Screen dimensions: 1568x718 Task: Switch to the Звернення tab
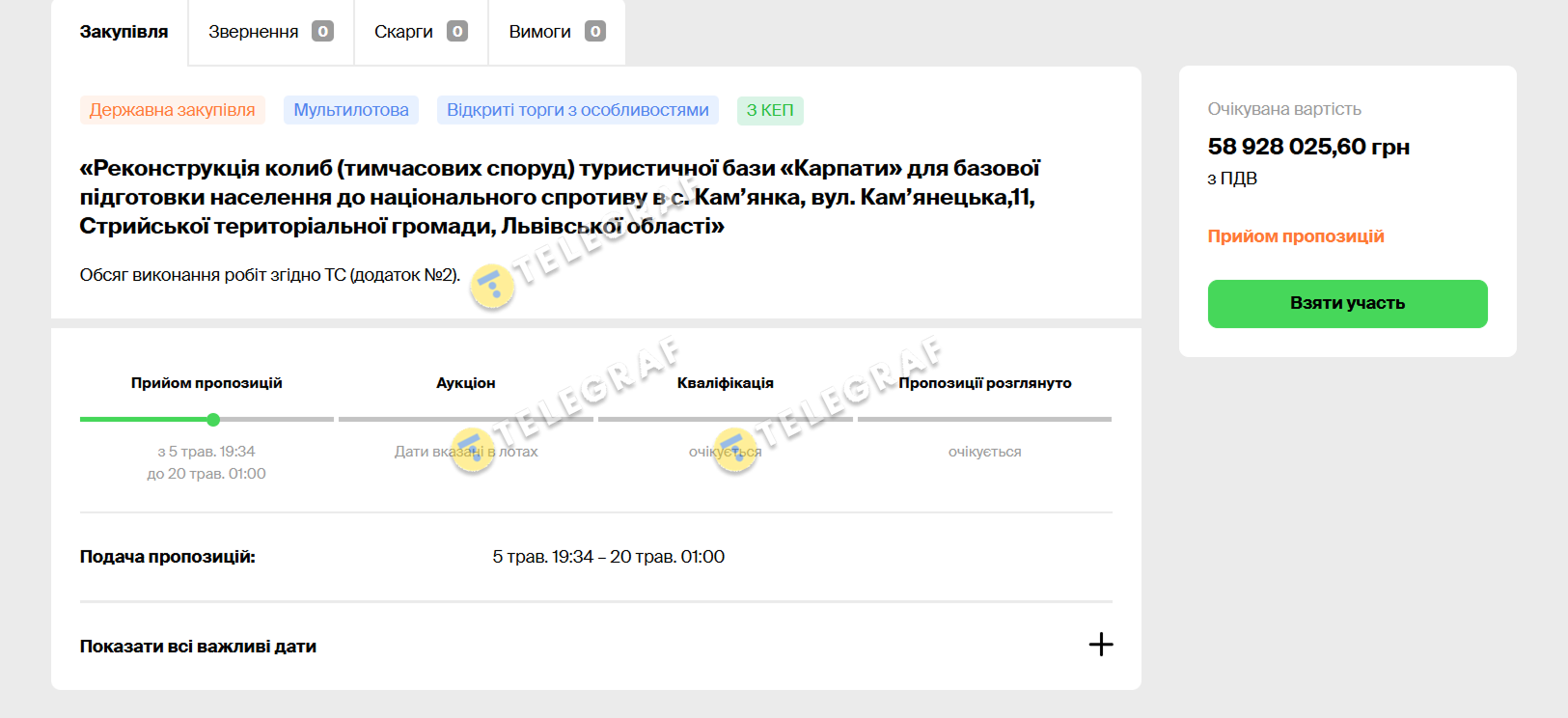(x=254, y=32)
